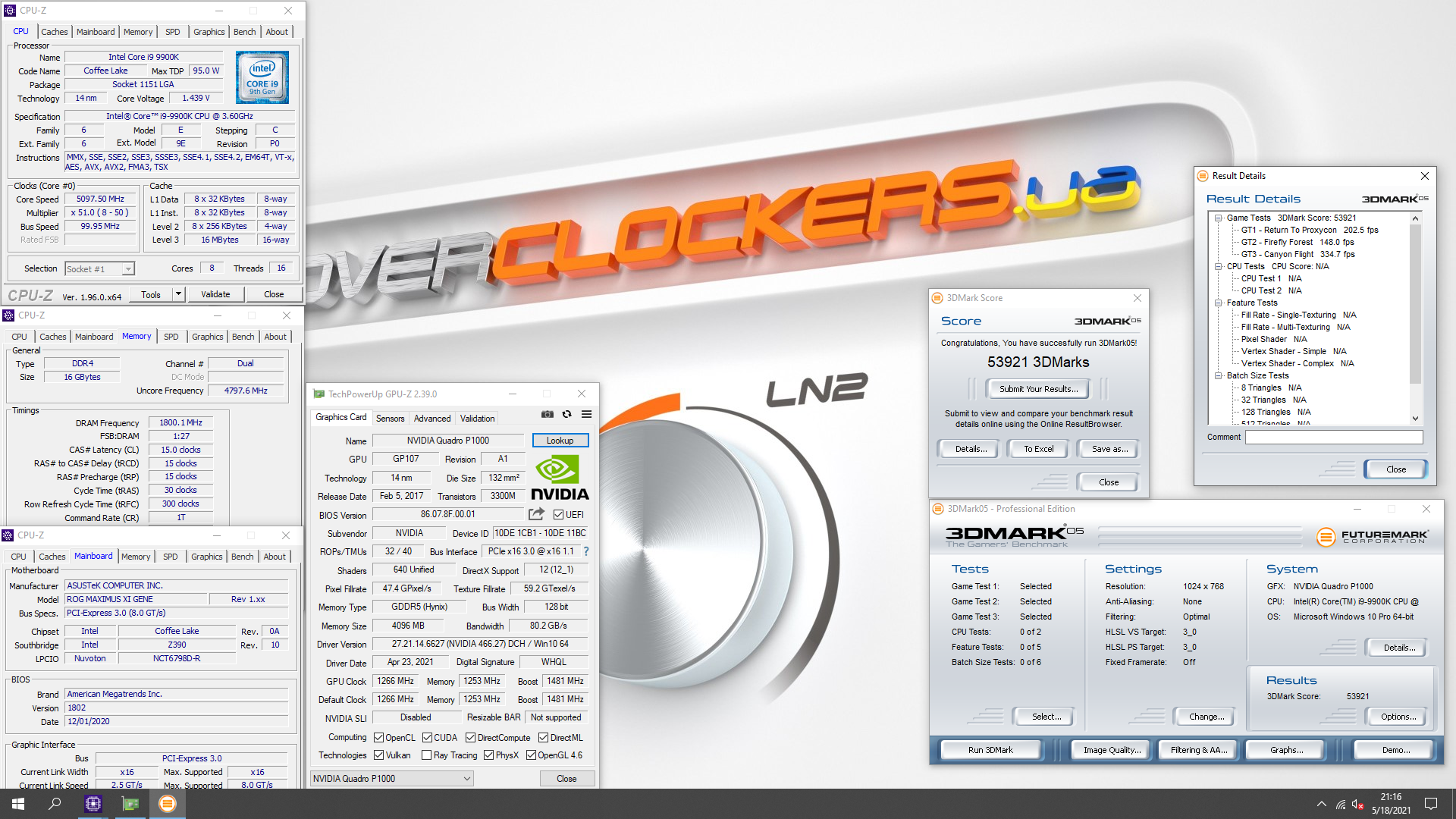Click Submit Your Results button
This screenshot has height=819, width=1456.
[1037, 389]
